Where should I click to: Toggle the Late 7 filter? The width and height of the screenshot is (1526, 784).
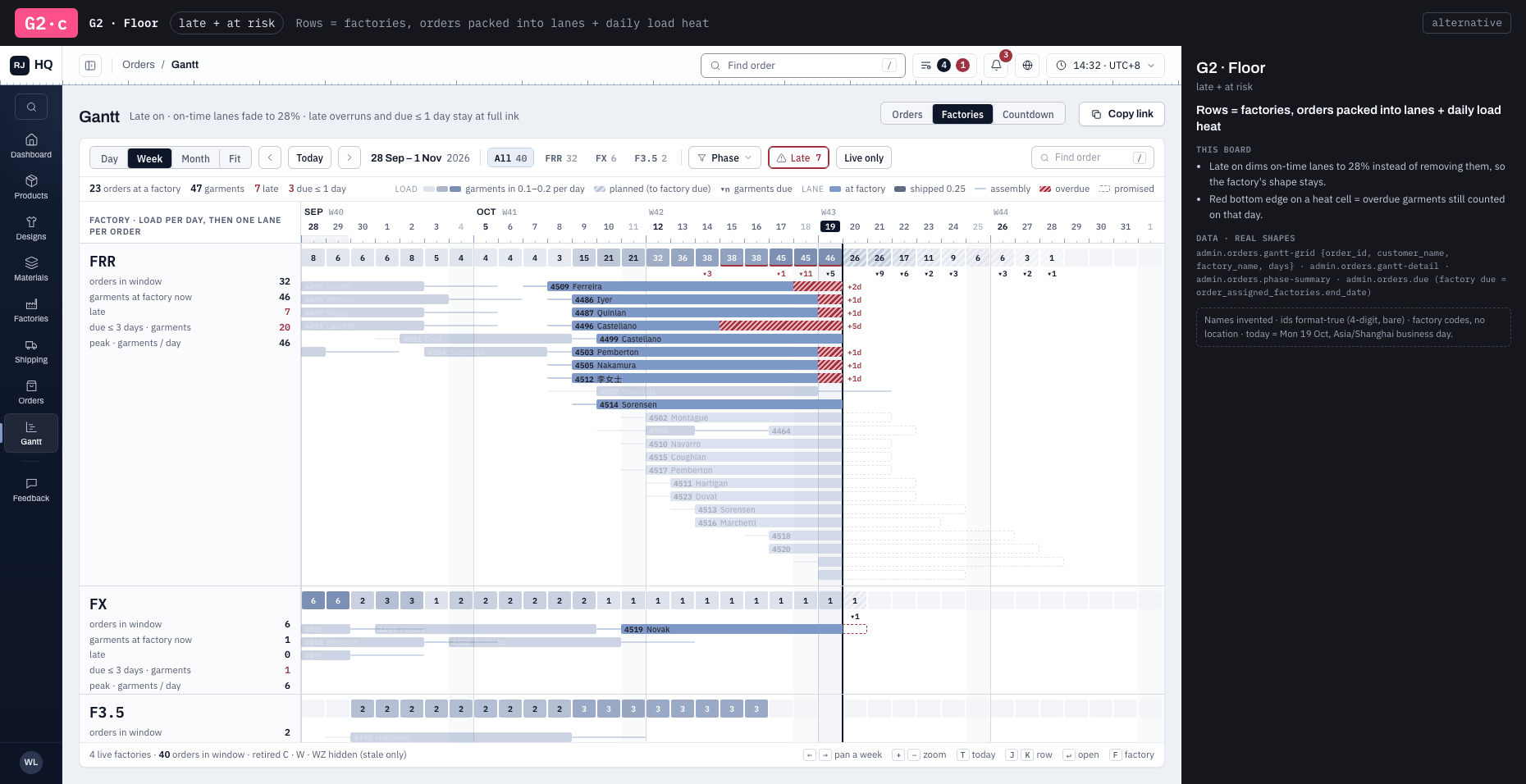798,157
